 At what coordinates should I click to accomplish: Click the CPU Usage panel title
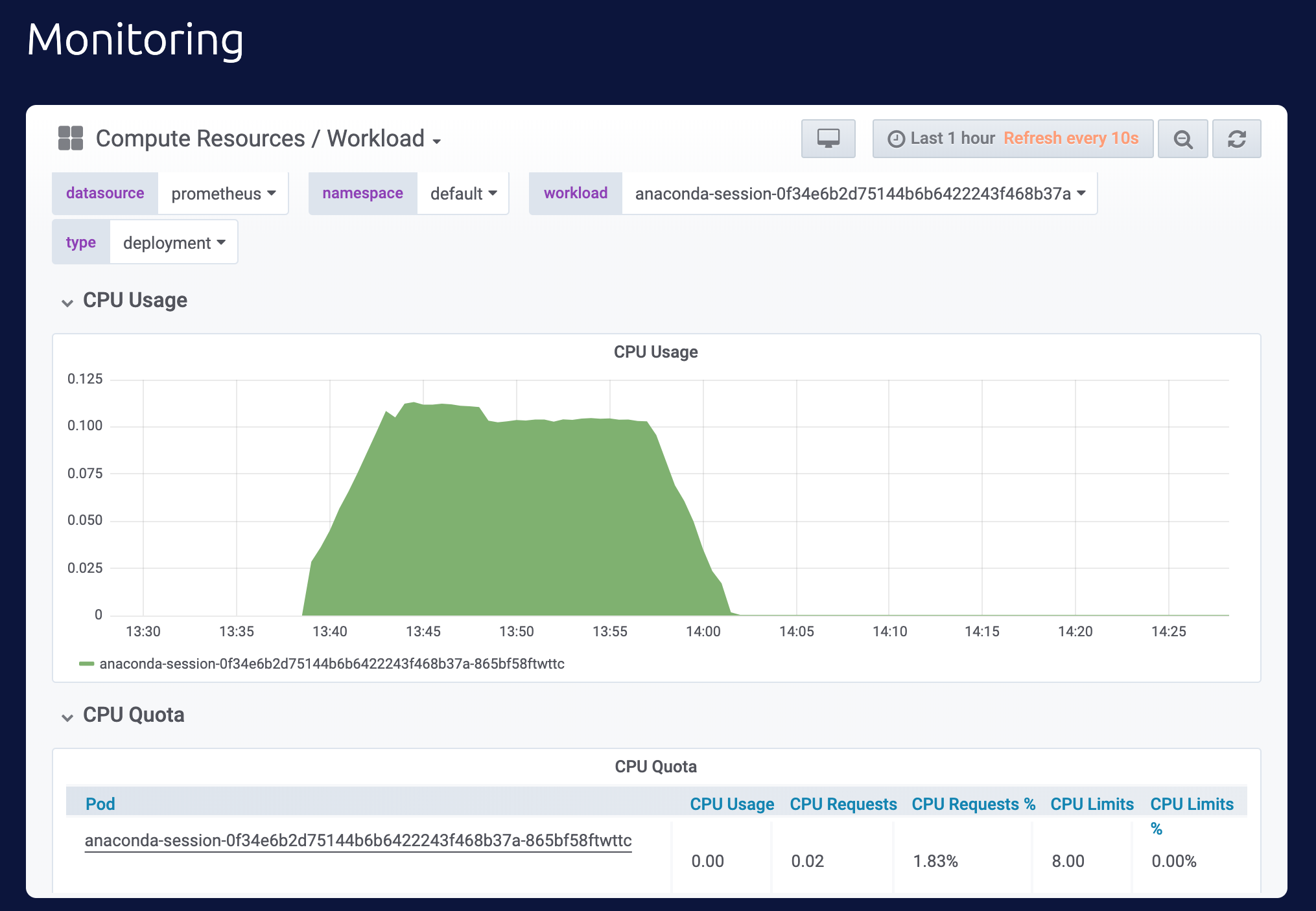coord(655,352)
